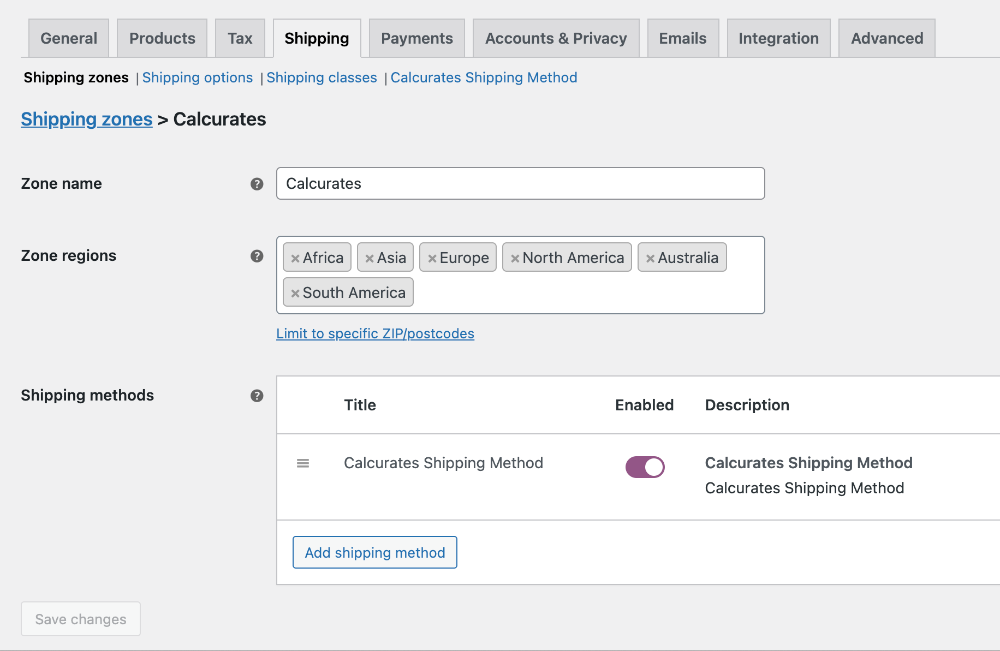The height and width of the screenshot is (651, 1000).
Task: Follow the Shipping zones breadcrumb link
Action: coord(87,119)
